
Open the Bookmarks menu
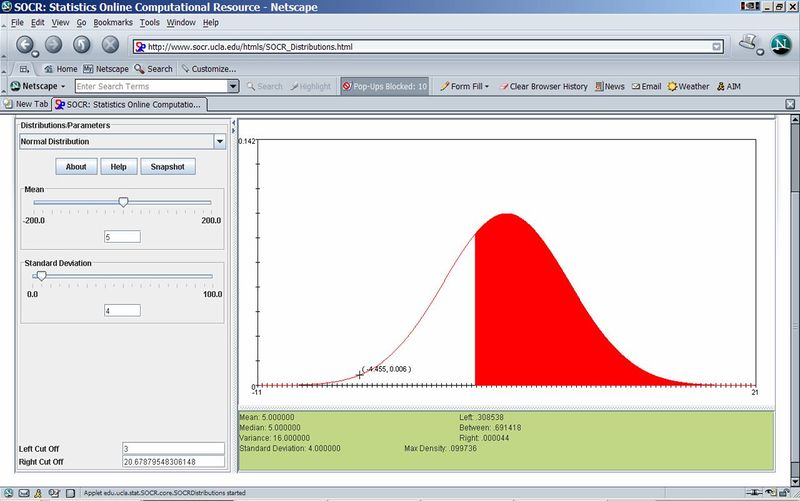pos(113,22)
